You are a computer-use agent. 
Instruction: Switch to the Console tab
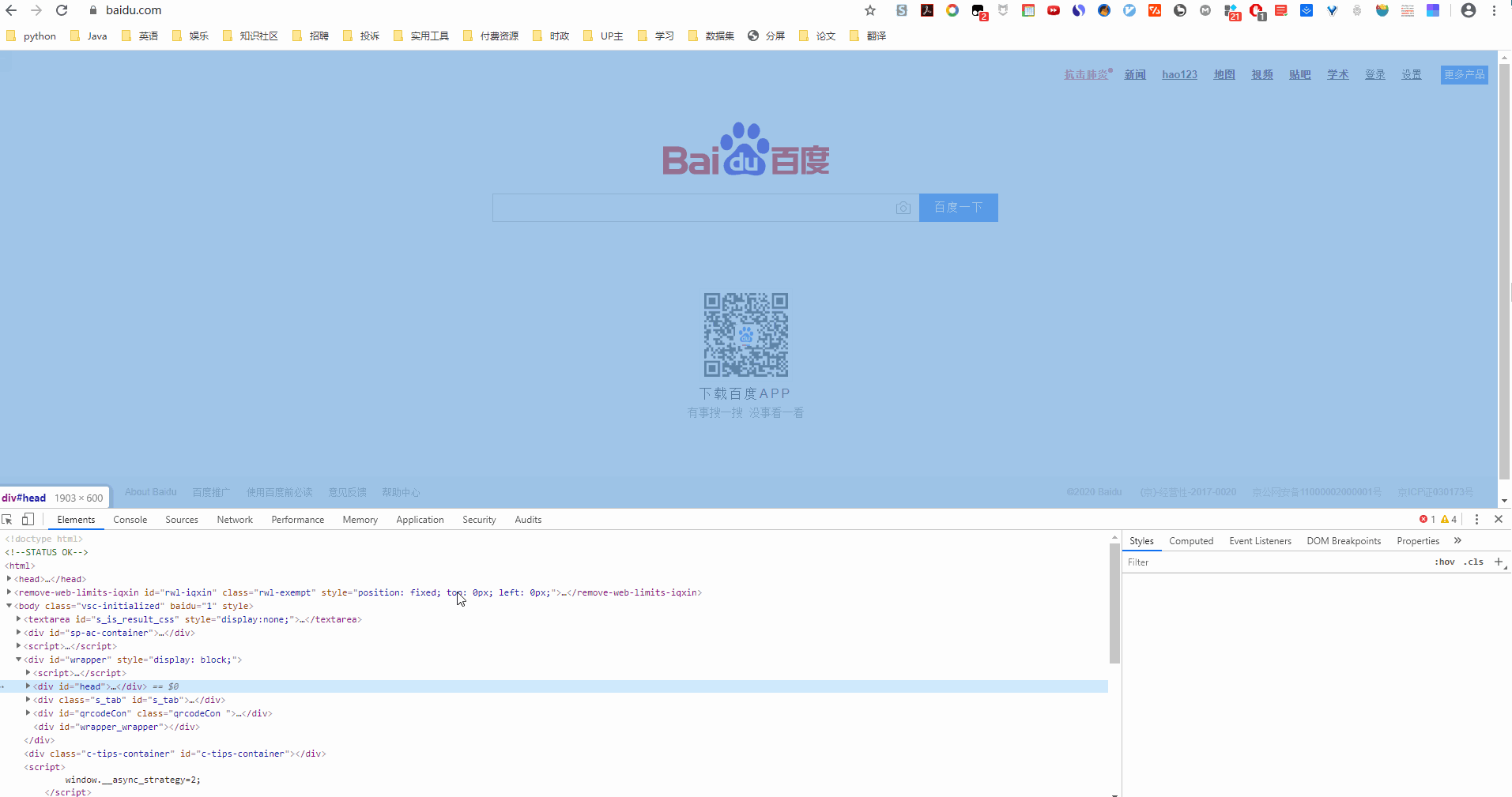pyautogui.click(x=130, y=520)
